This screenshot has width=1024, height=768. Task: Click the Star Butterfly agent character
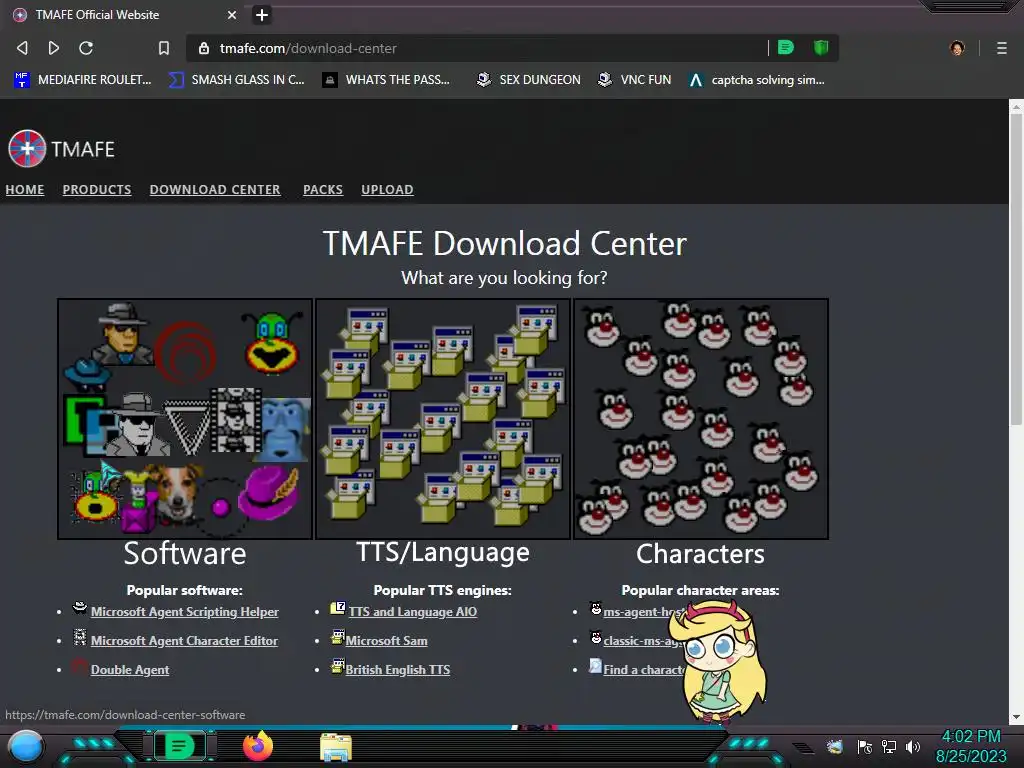pos(718,661)
